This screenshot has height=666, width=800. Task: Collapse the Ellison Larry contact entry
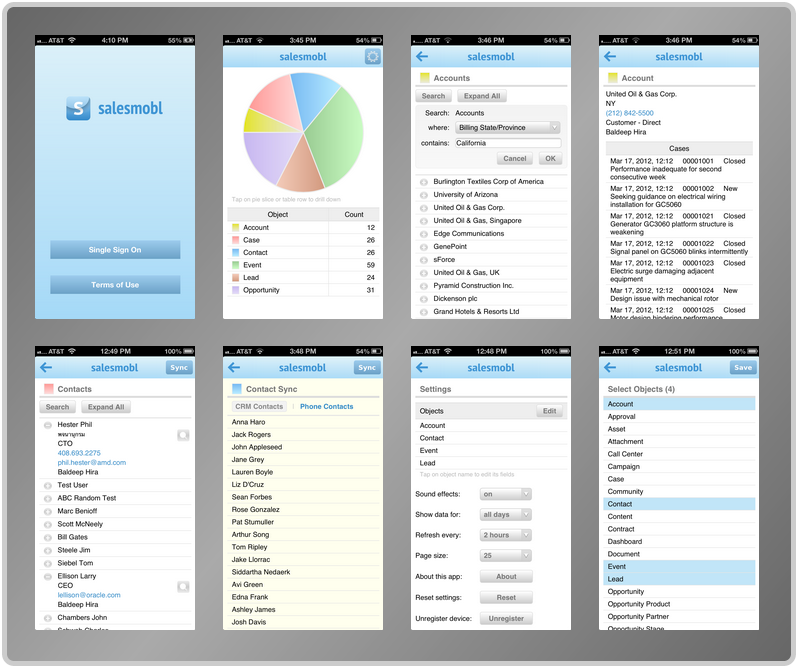(x=47, y=576)
